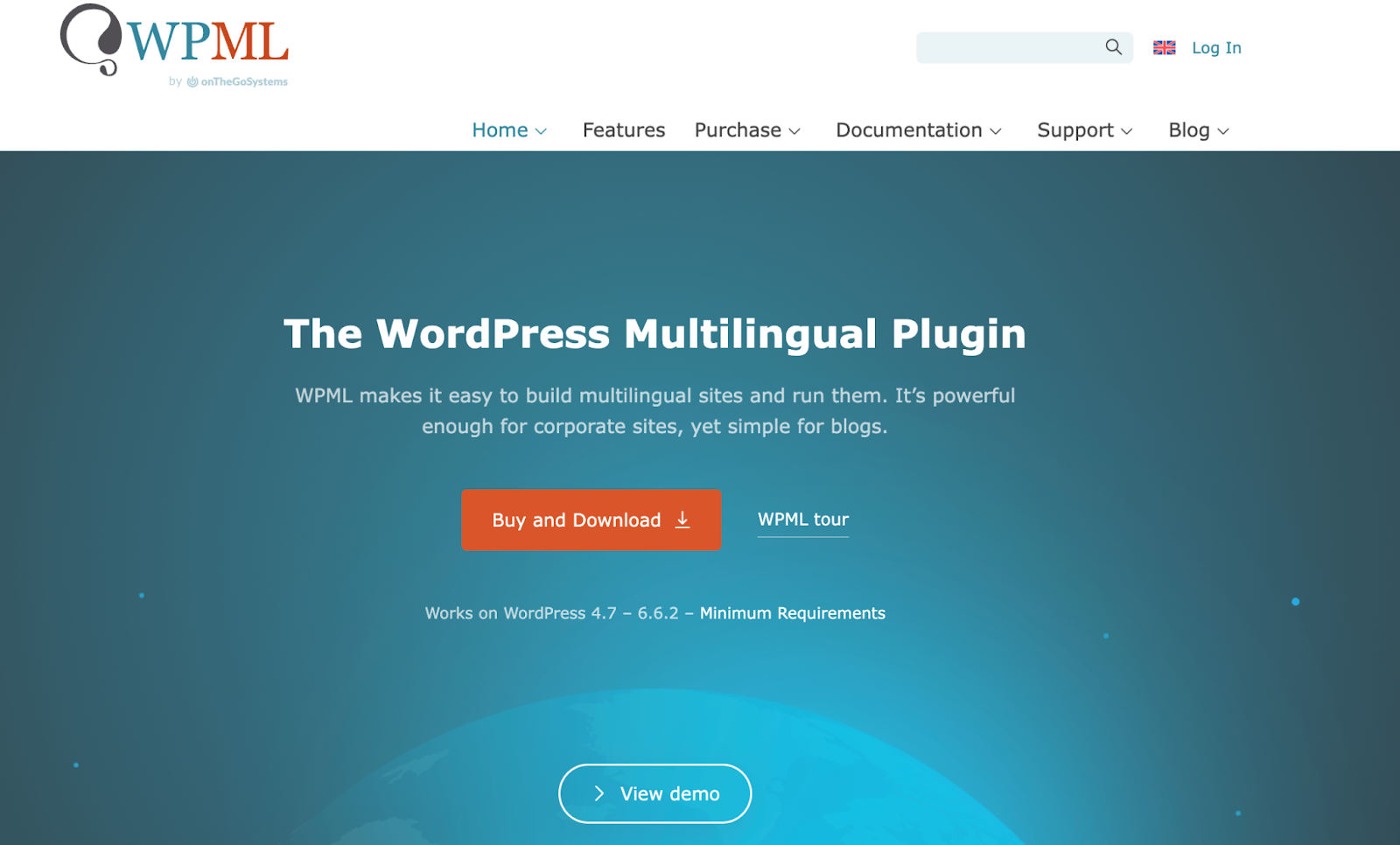Click the download arrow icon on the Buy button
Viewport: 1400px width, 845px height.
pyautogui.click(x=682, y=520)
